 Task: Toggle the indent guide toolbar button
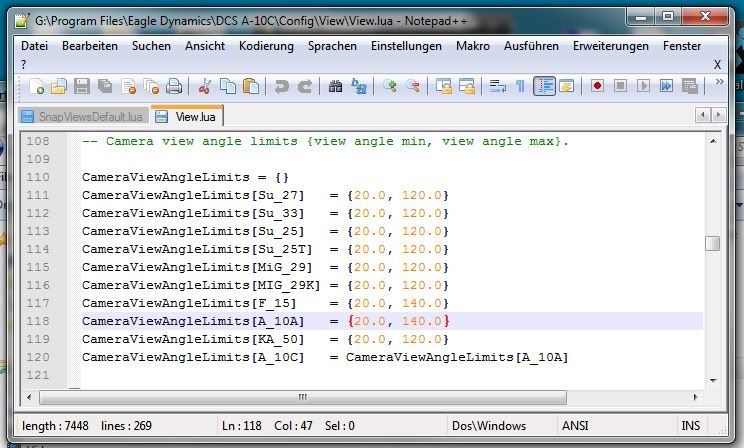coord(544,87)
